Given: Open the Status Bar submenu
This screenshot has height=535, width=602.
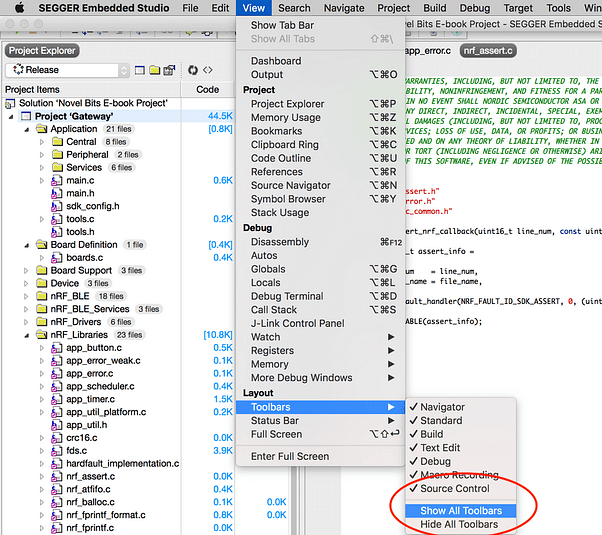Looking at the screenshot, I should [x=320, y=421].
